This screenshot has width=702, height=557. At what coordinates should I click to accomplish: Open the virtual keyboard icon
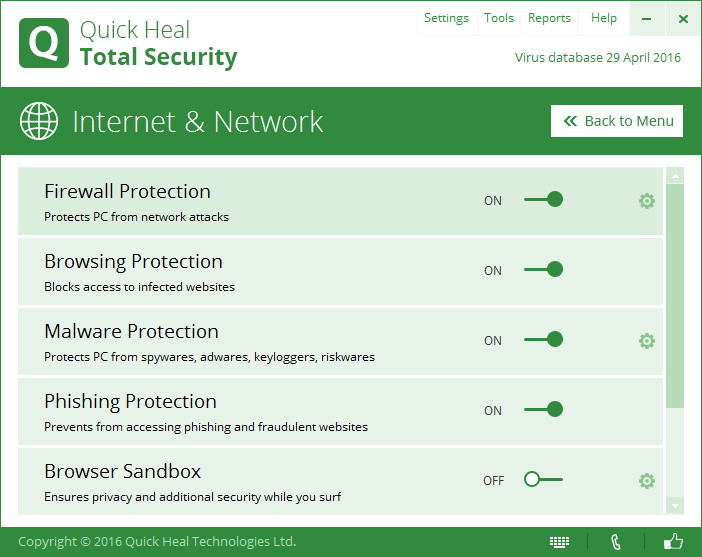(559, 542)
